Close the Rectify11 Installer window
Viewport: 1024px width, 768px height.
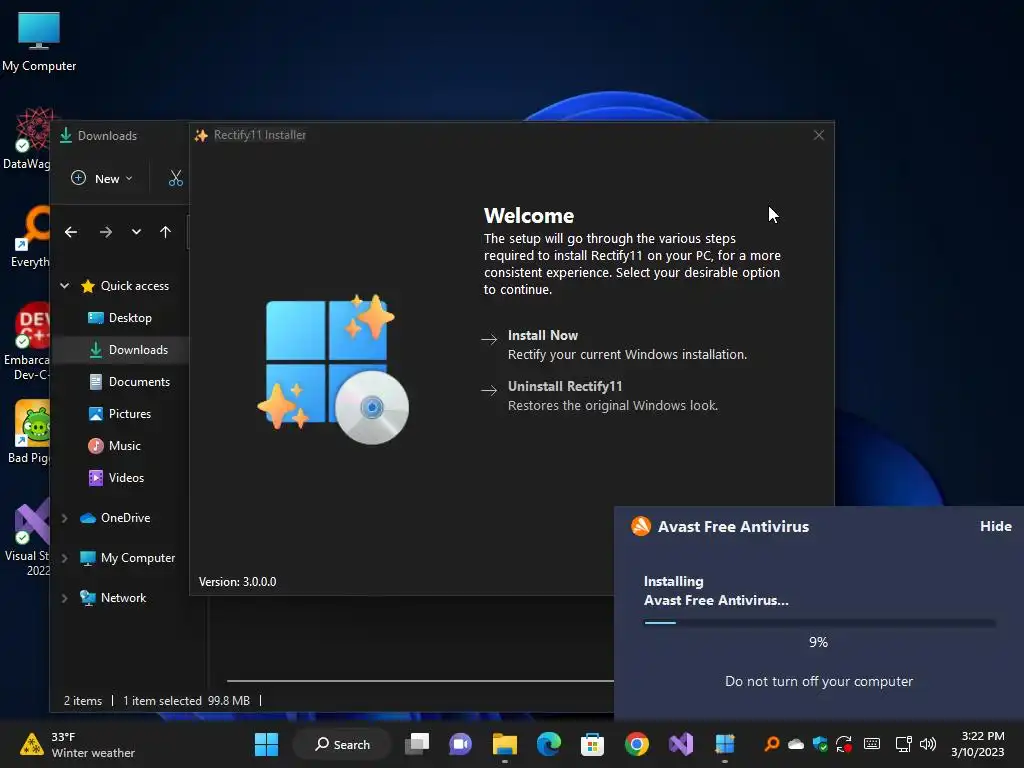click(x=818, y=135)
